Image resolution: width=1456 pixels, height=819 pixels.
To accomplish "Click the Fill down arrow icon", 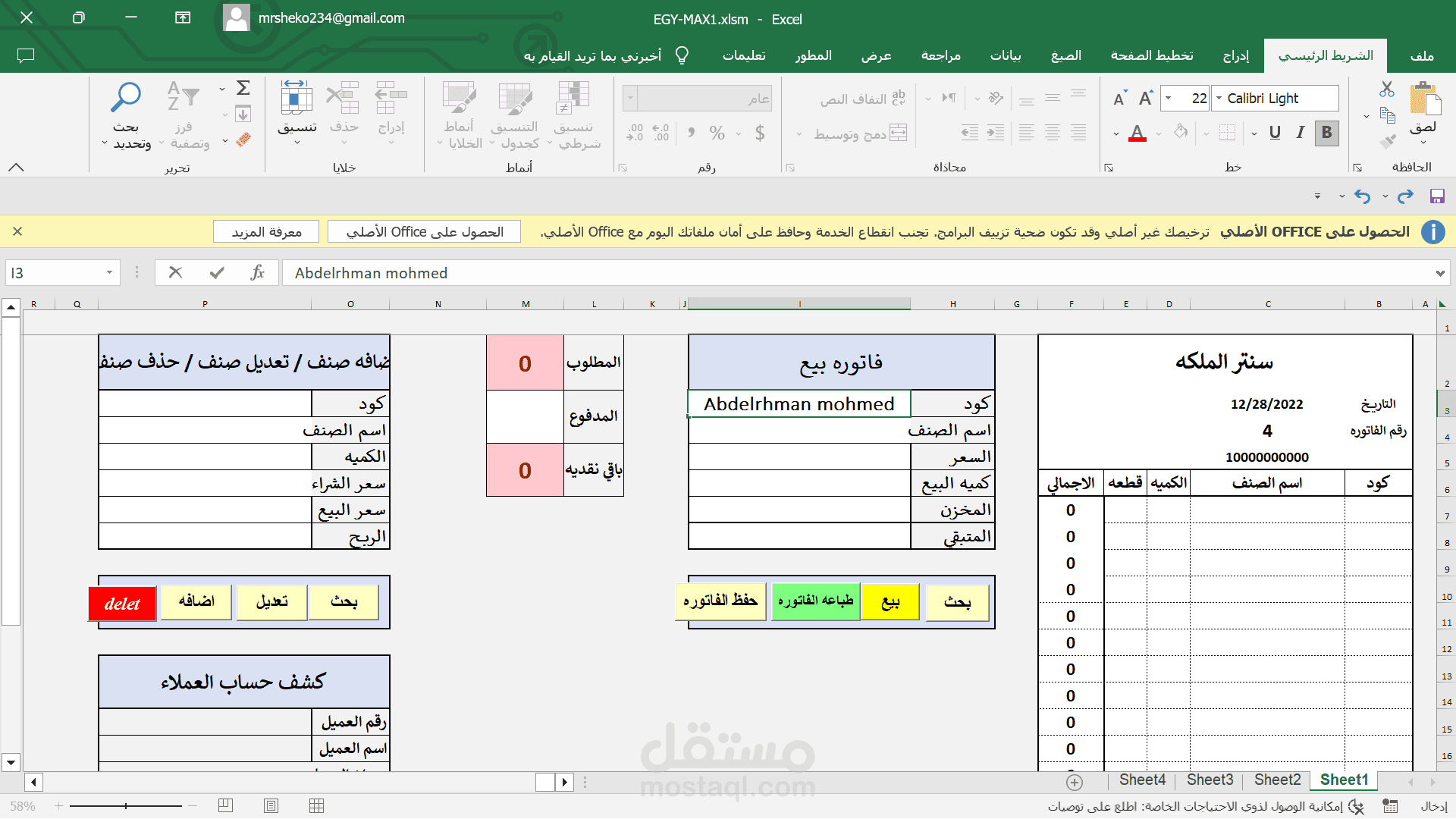I will point(243,115).
